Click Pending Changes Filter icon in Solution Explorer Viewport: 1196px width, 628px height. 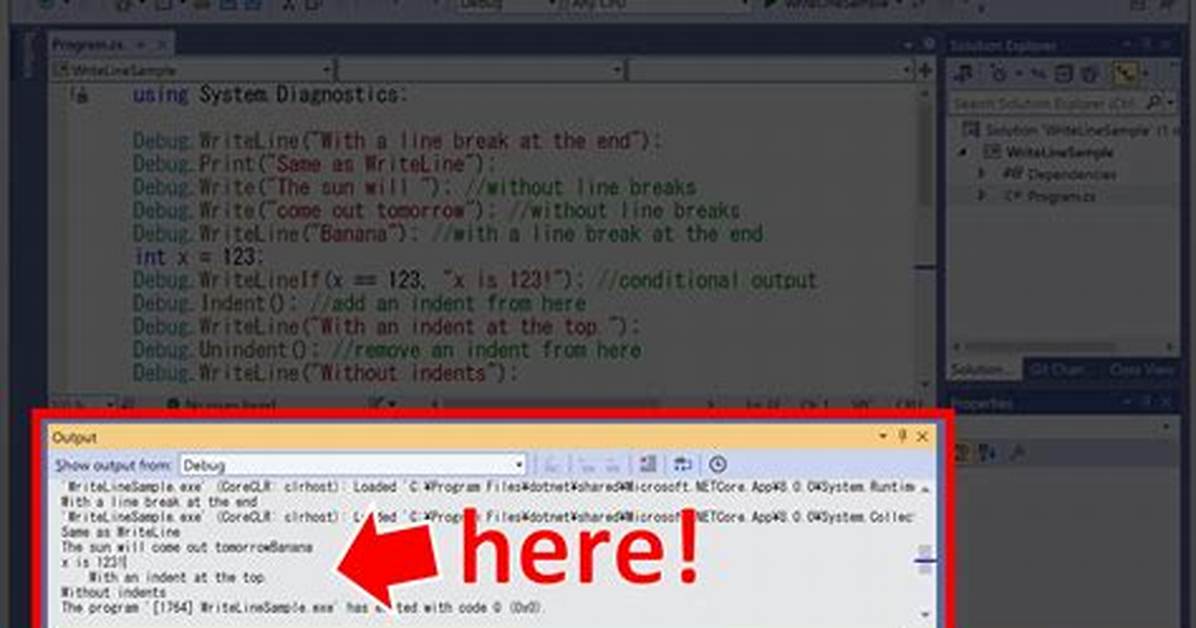(x=998, y=73)
